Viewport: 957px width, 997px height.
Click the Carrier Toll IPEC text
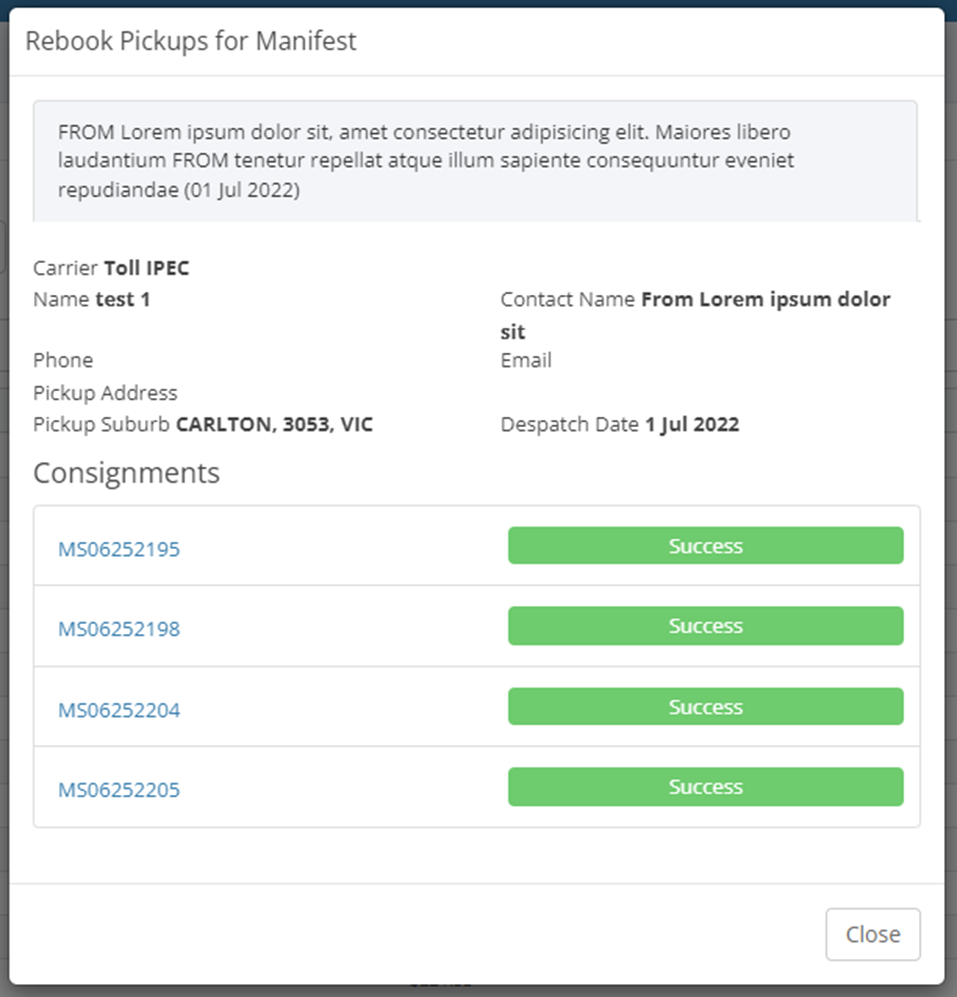pos(111,268)
